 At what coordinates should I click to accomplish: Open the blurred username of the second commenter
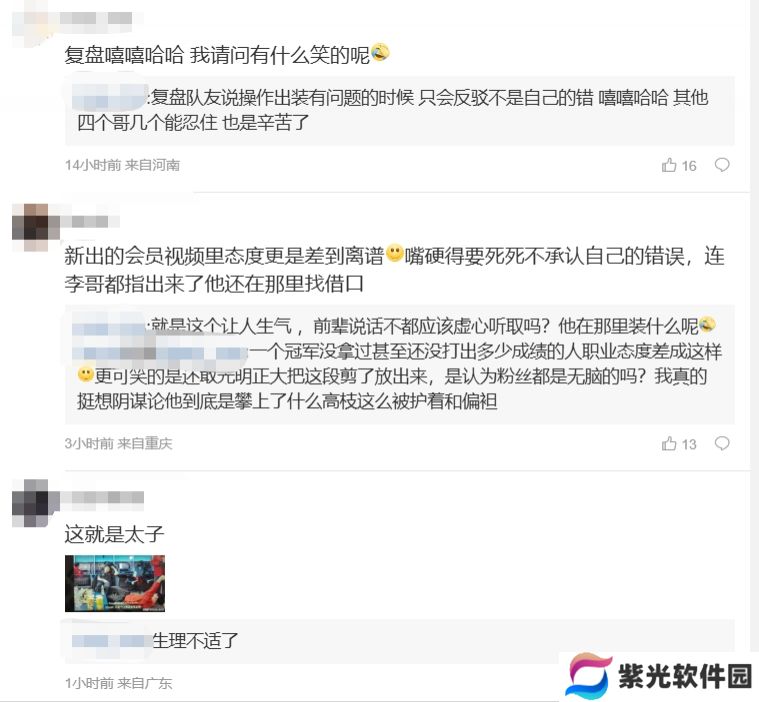tap(90, 221)
